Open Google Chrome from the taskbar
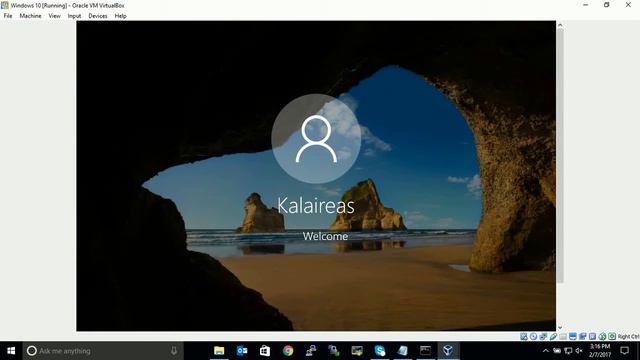The width and height of the screenshot is (640, 360). coord(288,351)
